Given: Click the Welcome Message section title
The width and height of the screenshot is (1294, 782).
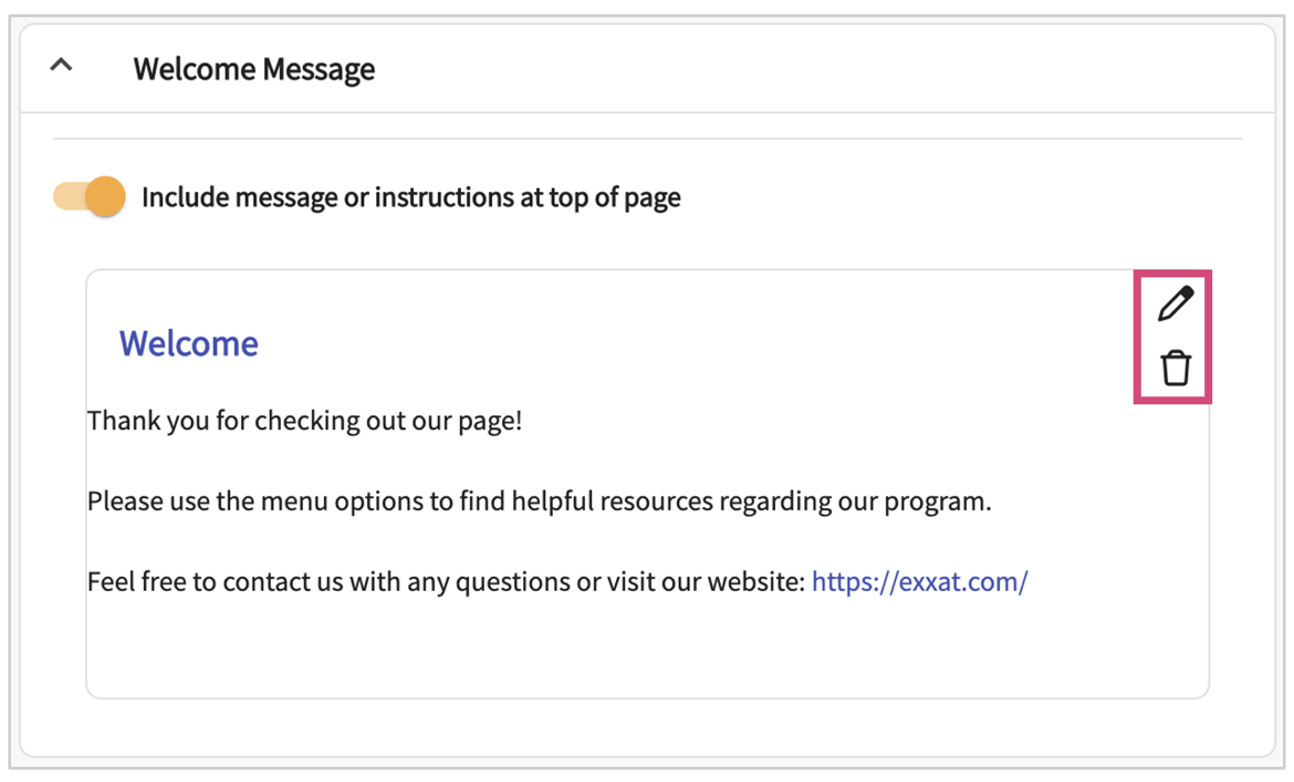Looking at the screenshot, I should click(254, 69).
